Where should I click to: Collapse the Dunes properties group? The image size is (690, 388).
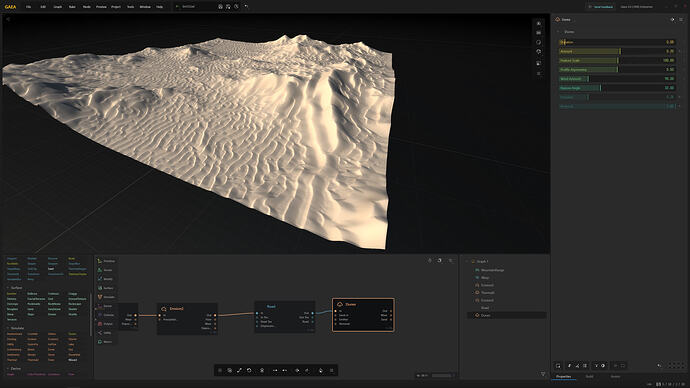click(x=558, y=32)
